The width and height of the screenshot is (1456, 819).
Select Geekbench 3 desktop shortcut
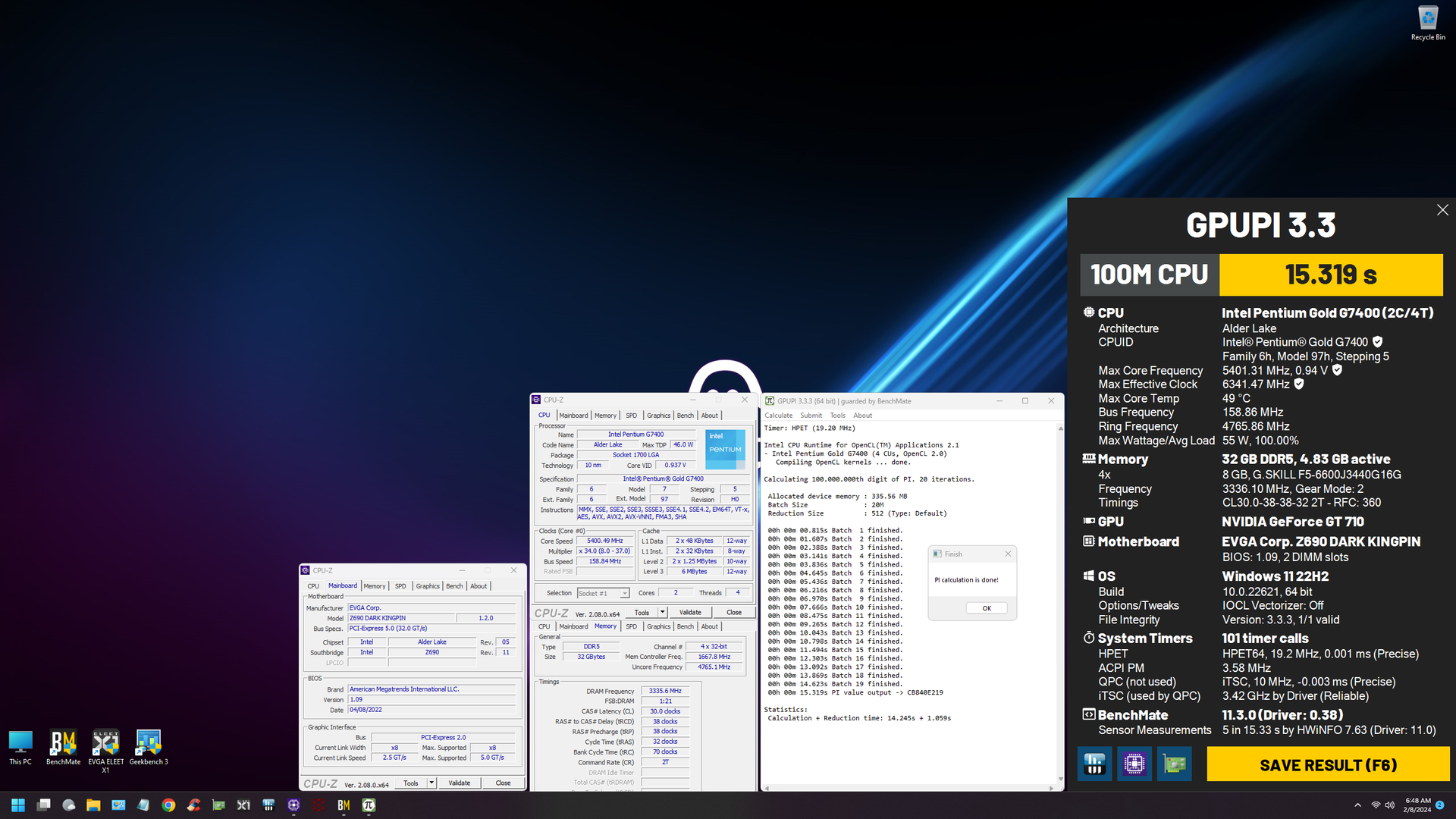coord(149,747)
